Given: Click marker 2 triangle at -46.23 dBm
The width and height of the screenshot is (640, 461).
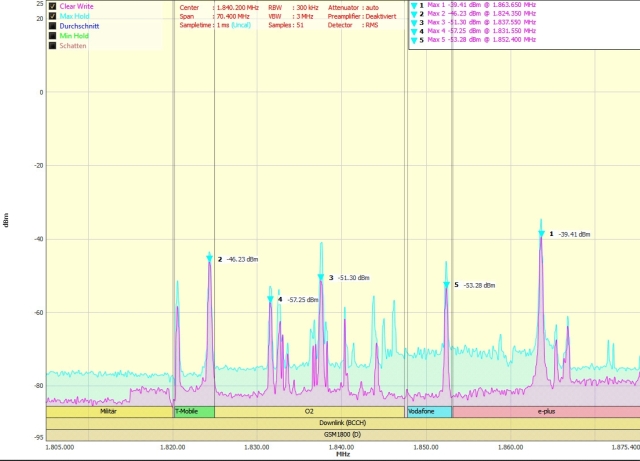Looking at the screenshot, I should 209,258.
